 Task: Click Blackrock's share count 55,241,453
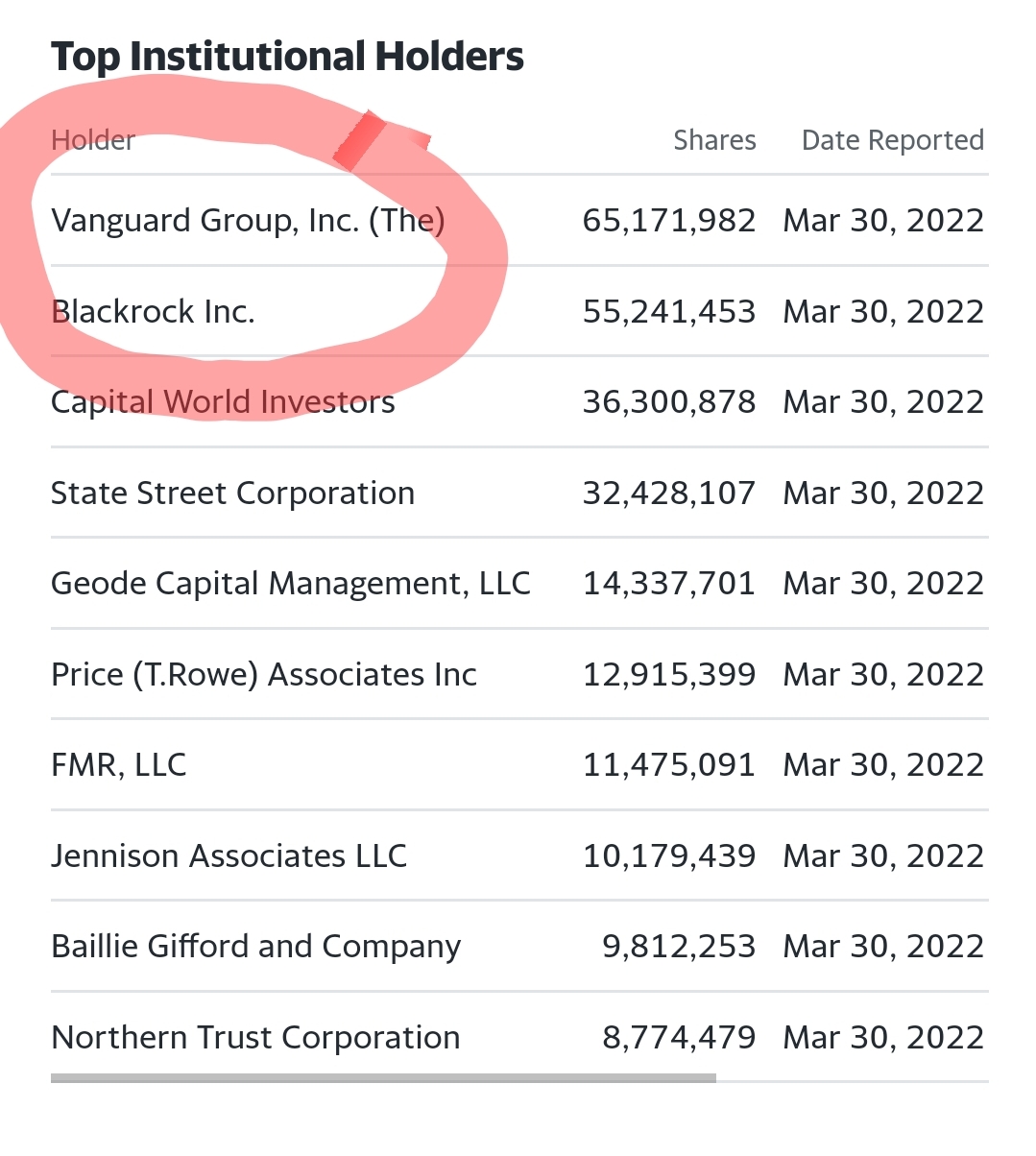[669, 312]
